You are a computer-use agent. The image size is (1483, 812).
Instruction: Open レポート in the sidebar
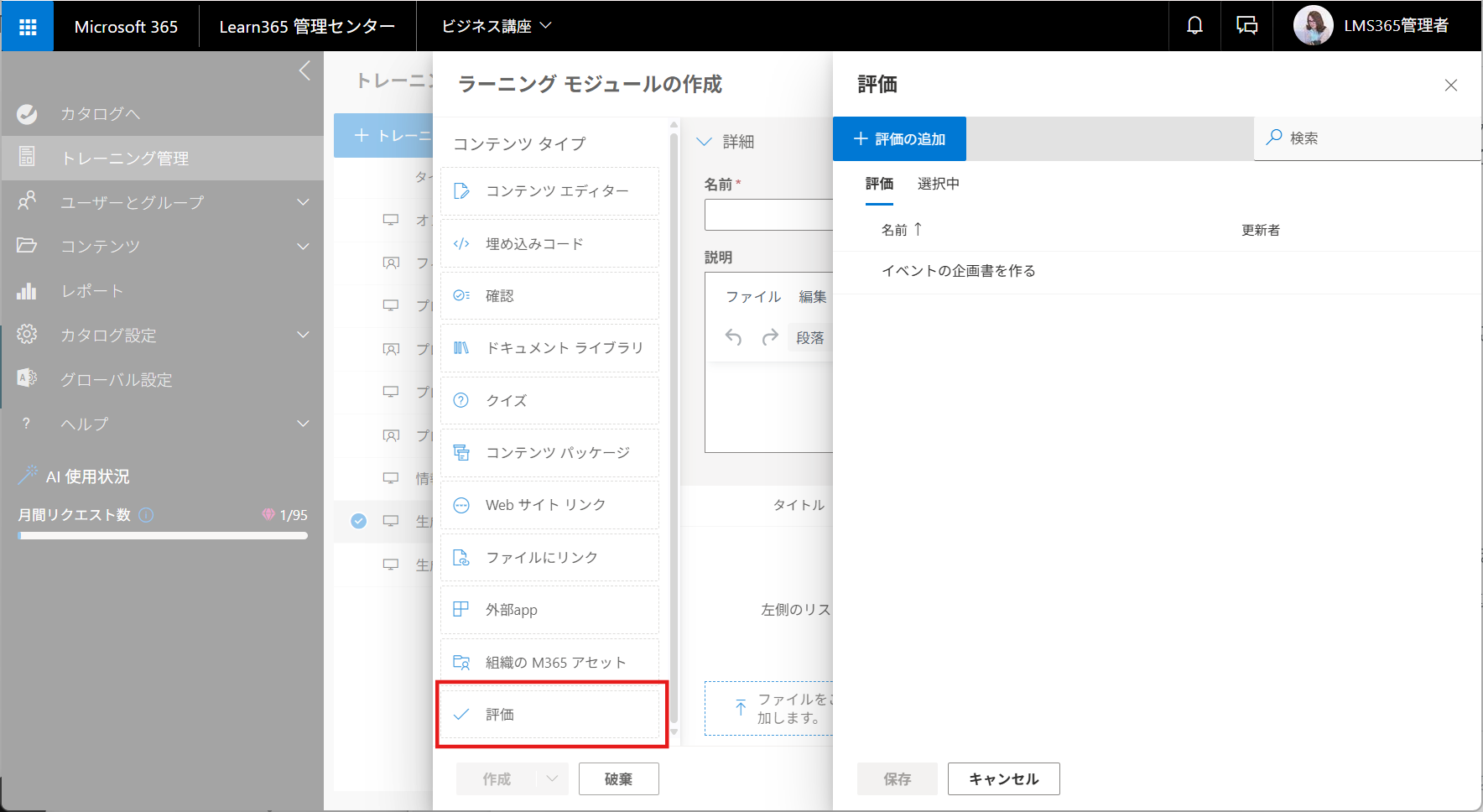tap(162, 291)
